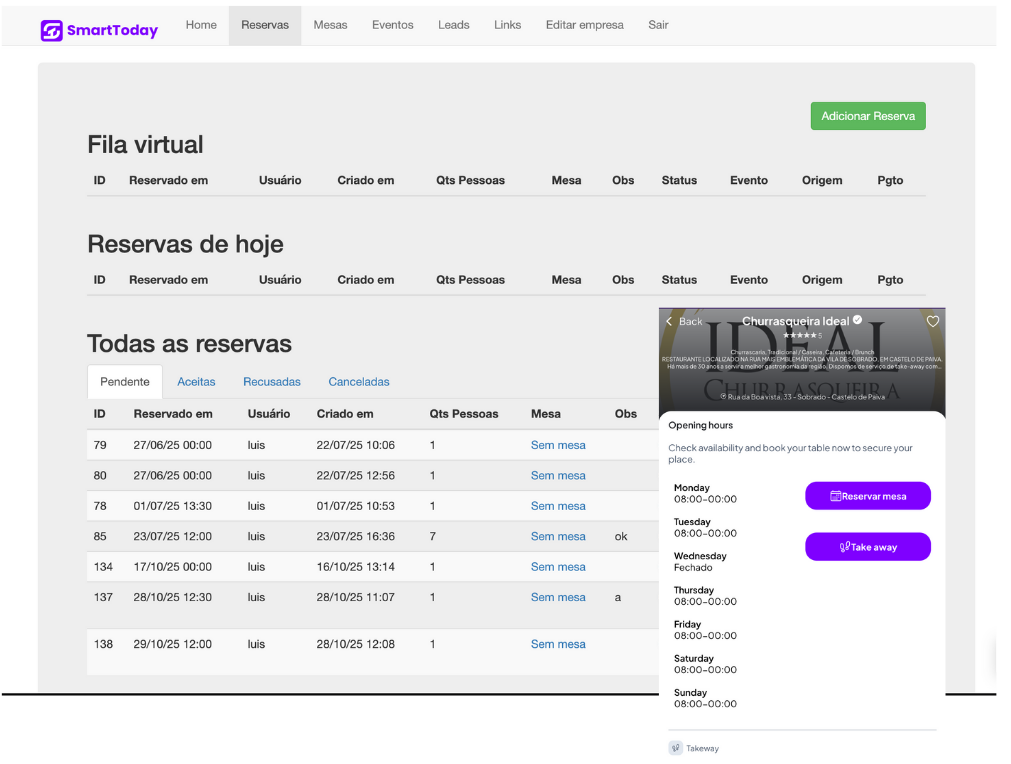Screen dimensions: 1011x764
Task: Click the SmartToday logo icon
Action: coord(51,30)
